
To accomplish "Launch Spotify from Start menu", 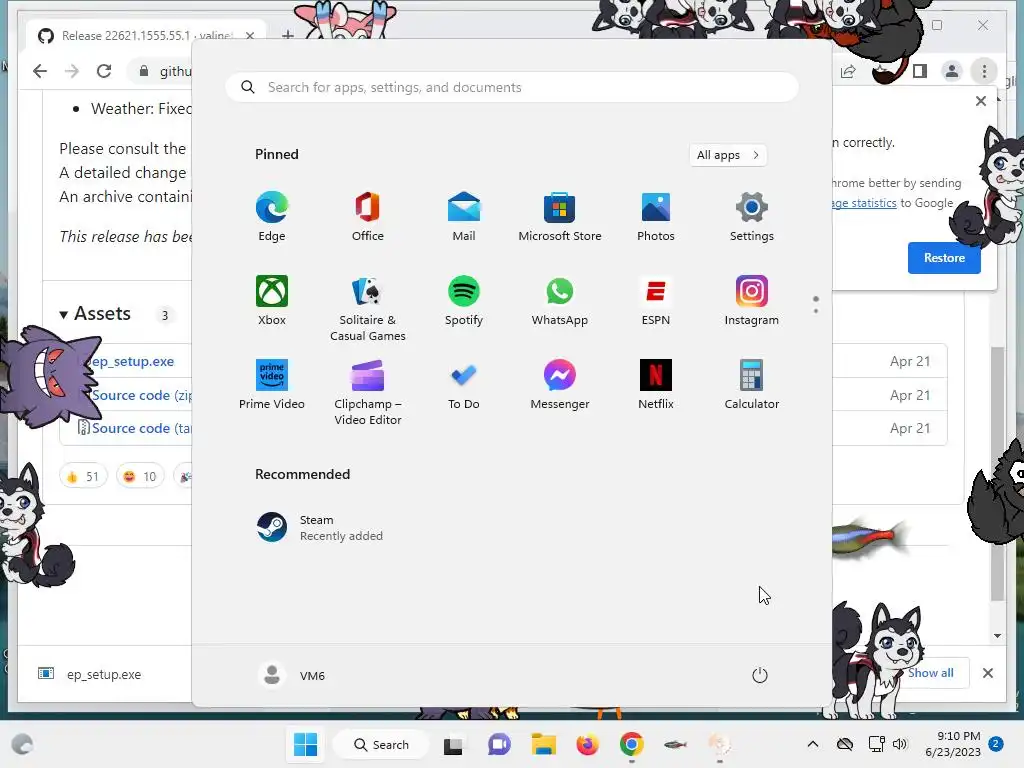I will coord(464,301).
